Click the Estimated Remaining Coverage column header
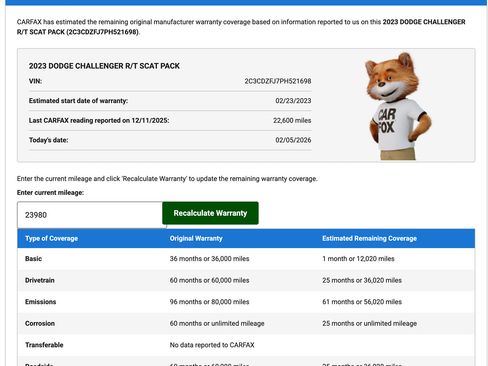 369,238
